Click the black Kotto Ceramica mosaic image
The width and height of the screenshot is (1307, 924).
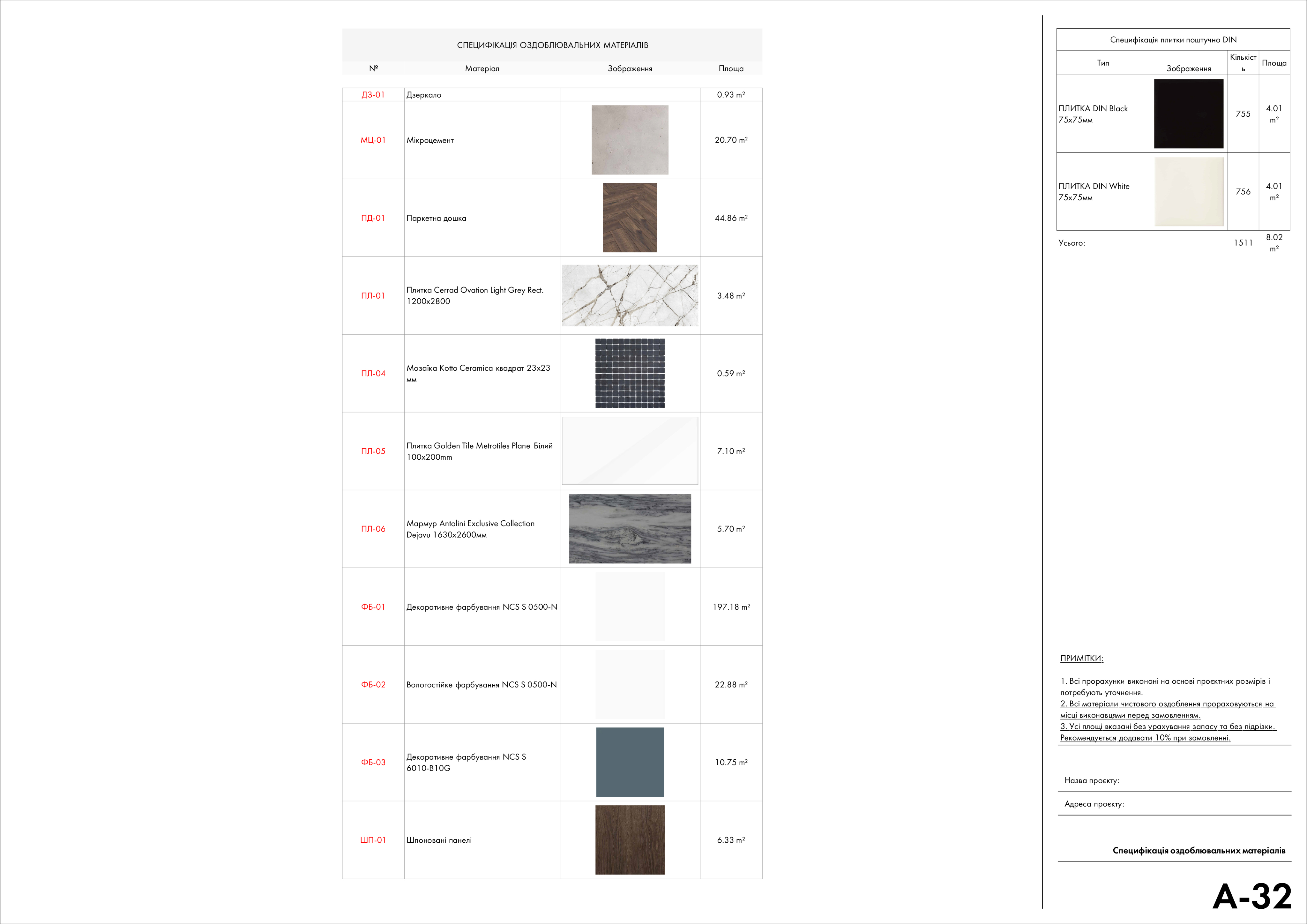pyautogui.click(x=630, y=374)
